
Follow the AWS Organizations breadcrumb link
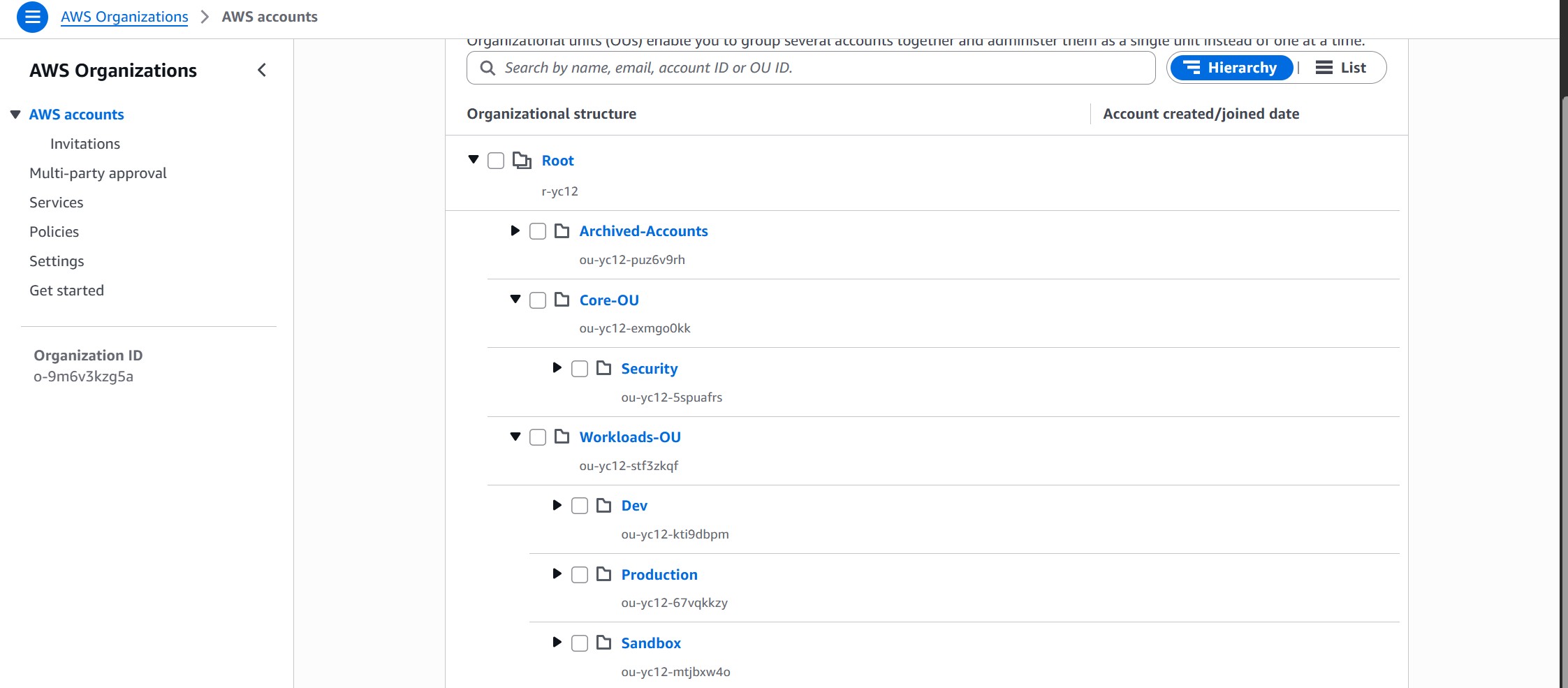124,17
